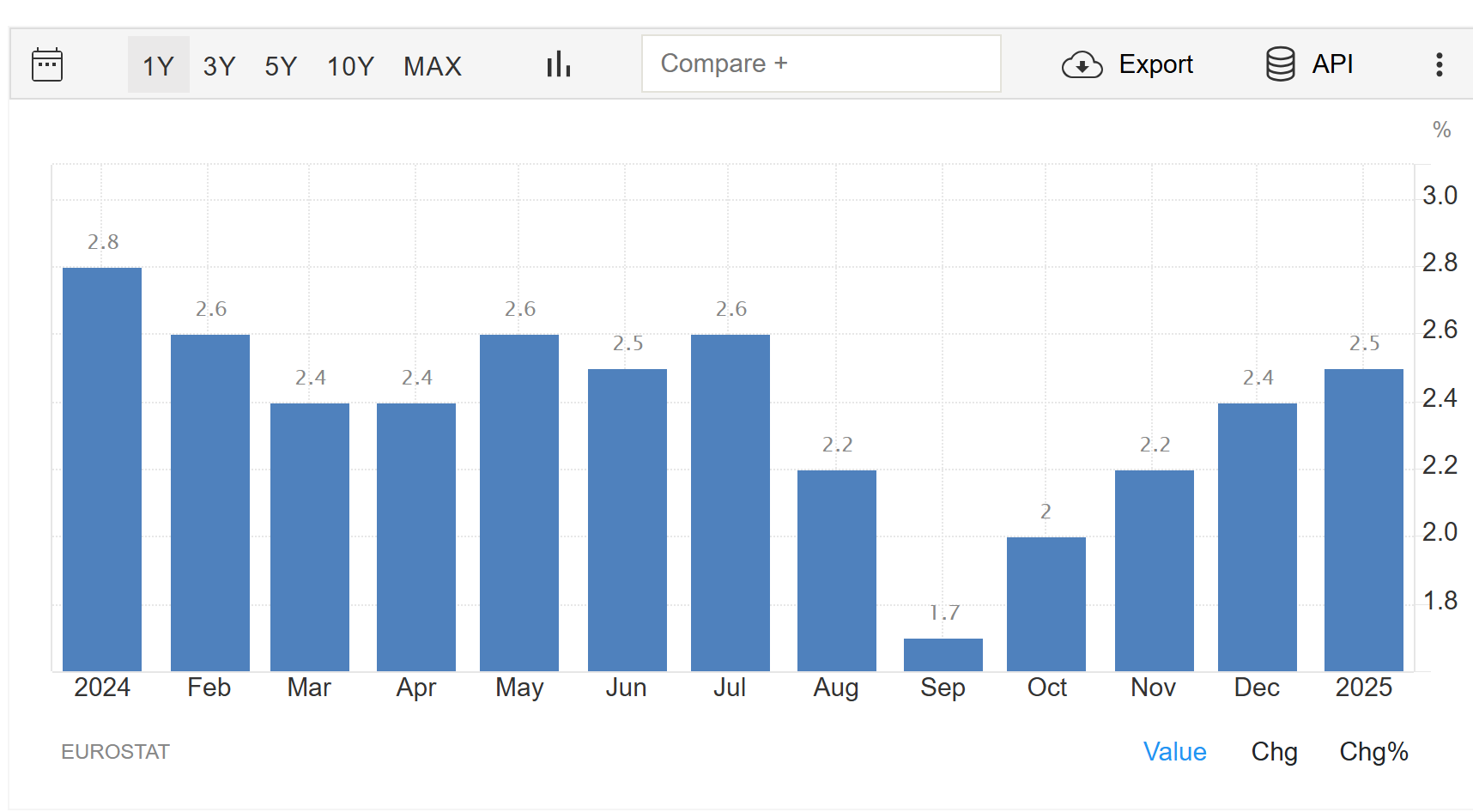Screen dimensions: 1473x812
Task: Click the 2025 bar showing 2.5
Action: click(x=1363, y=520)
